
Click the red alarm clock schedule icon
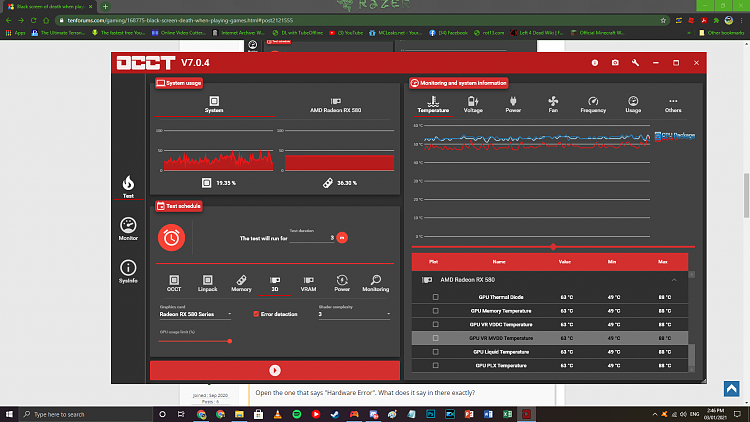(x=171, y=237)
